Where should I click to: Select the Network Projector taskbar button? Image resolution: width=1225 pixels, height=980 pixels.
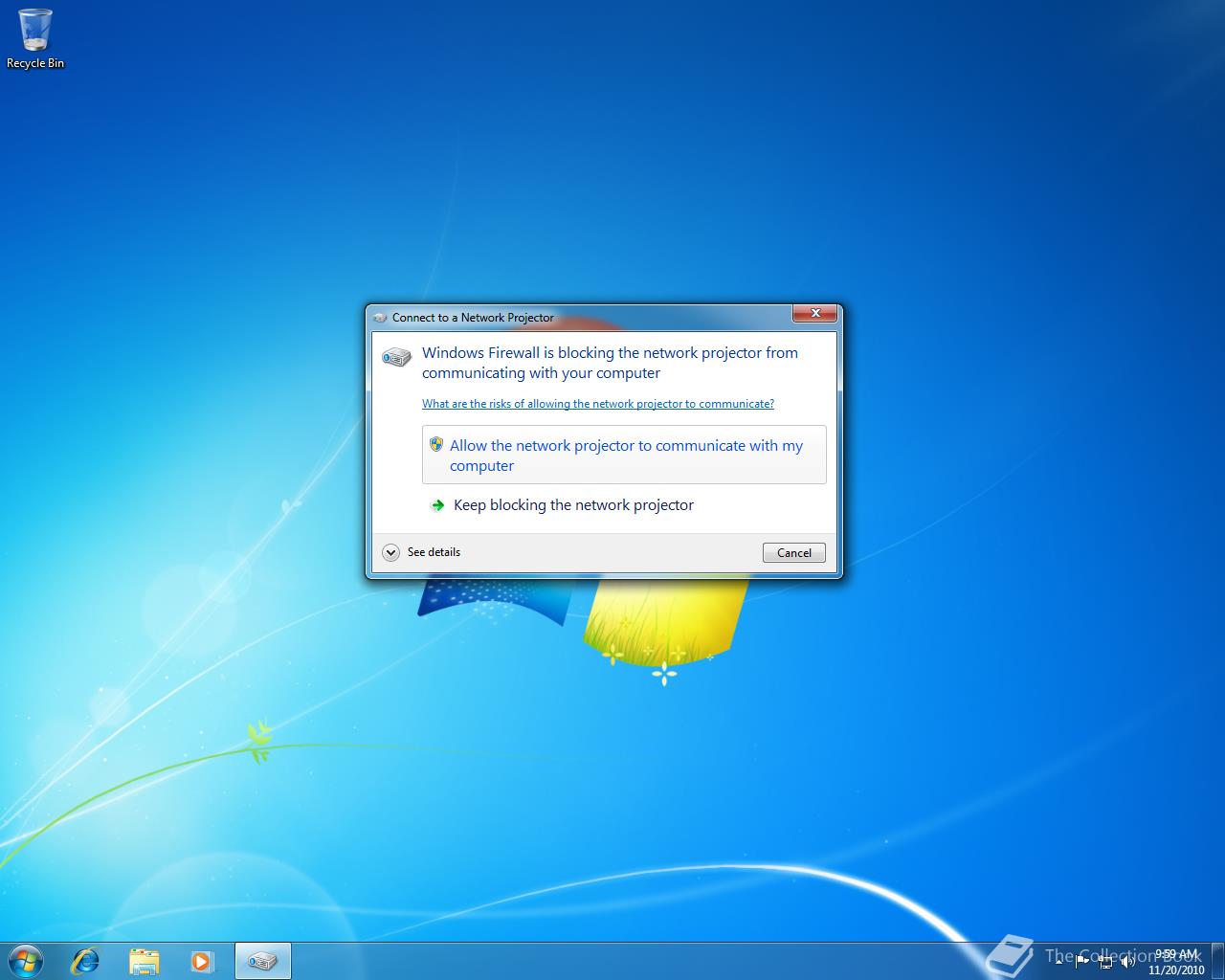[262, 961]
